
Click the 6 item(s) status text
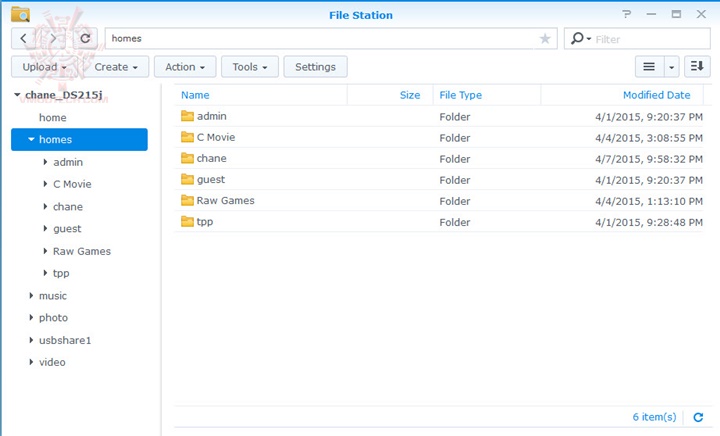(x=654, y=417)
